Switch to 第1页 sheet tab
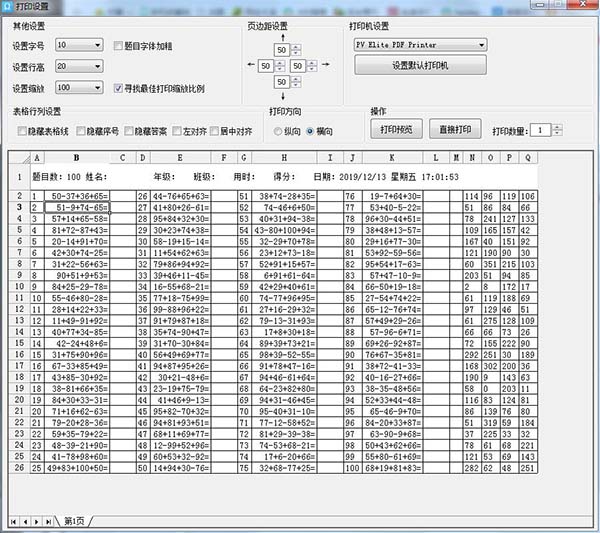This screenshot has height=533, width=600. coord(74,521)
